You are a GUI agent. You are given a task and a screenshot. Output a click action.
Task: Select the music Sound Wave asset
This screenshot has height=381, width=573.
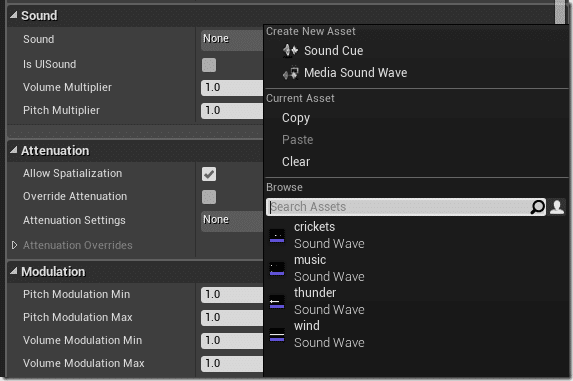(416, 268)
